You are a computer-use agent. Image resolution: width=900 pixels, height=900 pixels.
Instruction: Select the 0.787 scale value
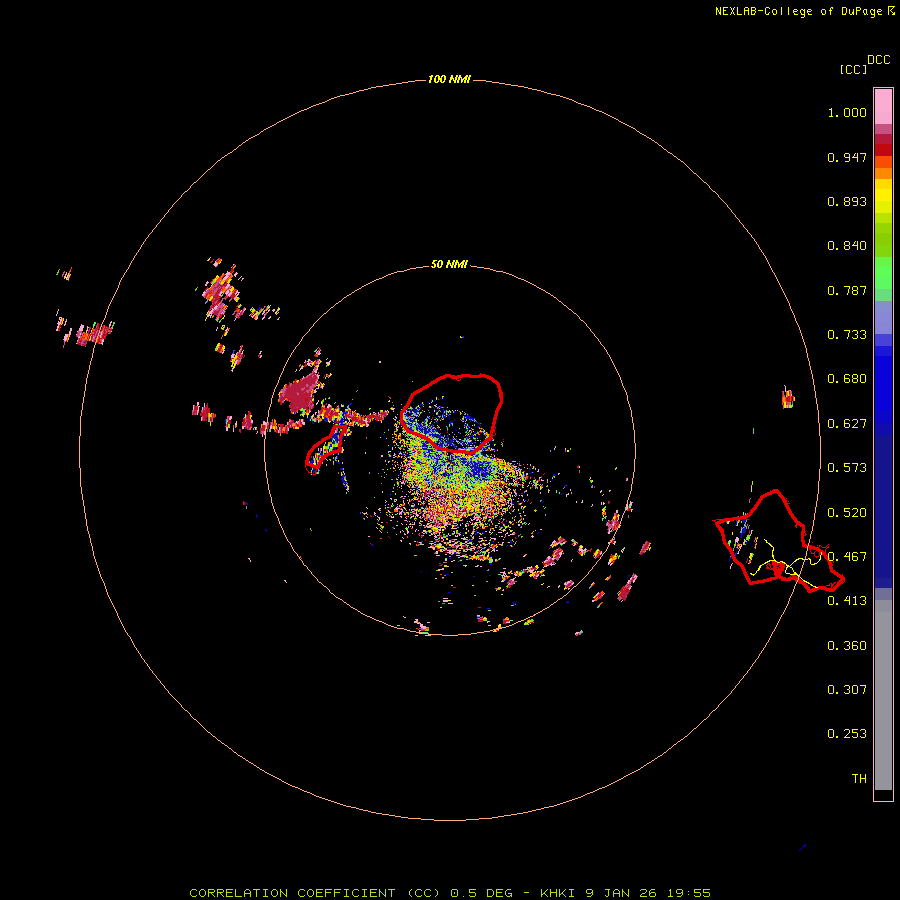(x=847, y=290)
